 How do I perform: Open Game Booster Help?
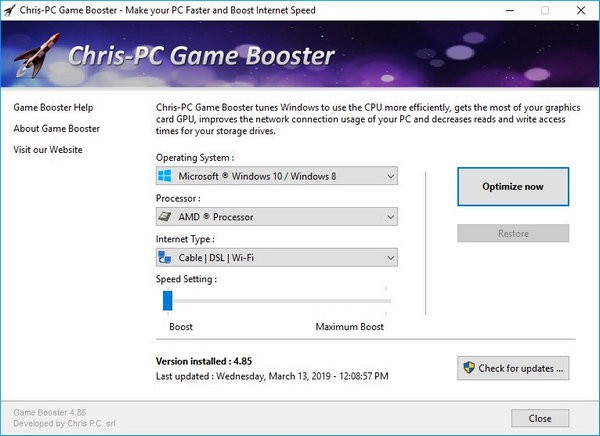(x=53, y=108)
